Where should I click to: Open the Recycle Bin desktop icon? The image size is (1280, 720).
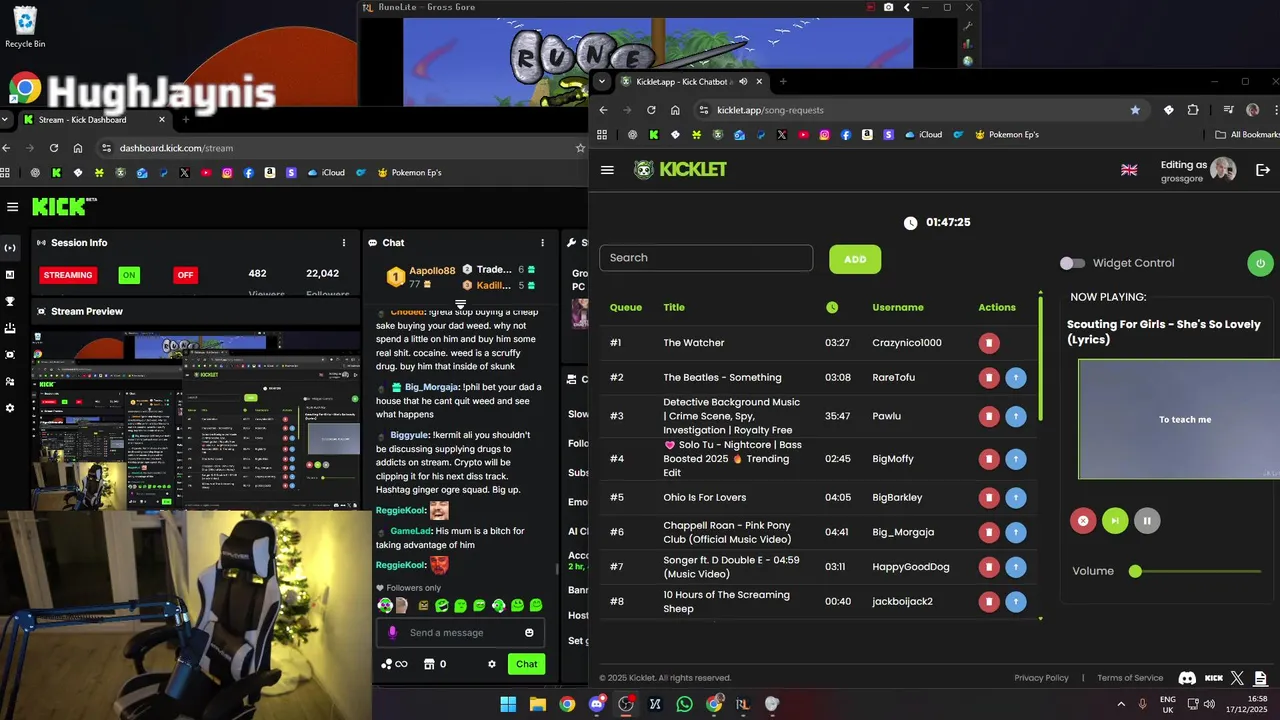pyautogui.click(x=25, y=27)
